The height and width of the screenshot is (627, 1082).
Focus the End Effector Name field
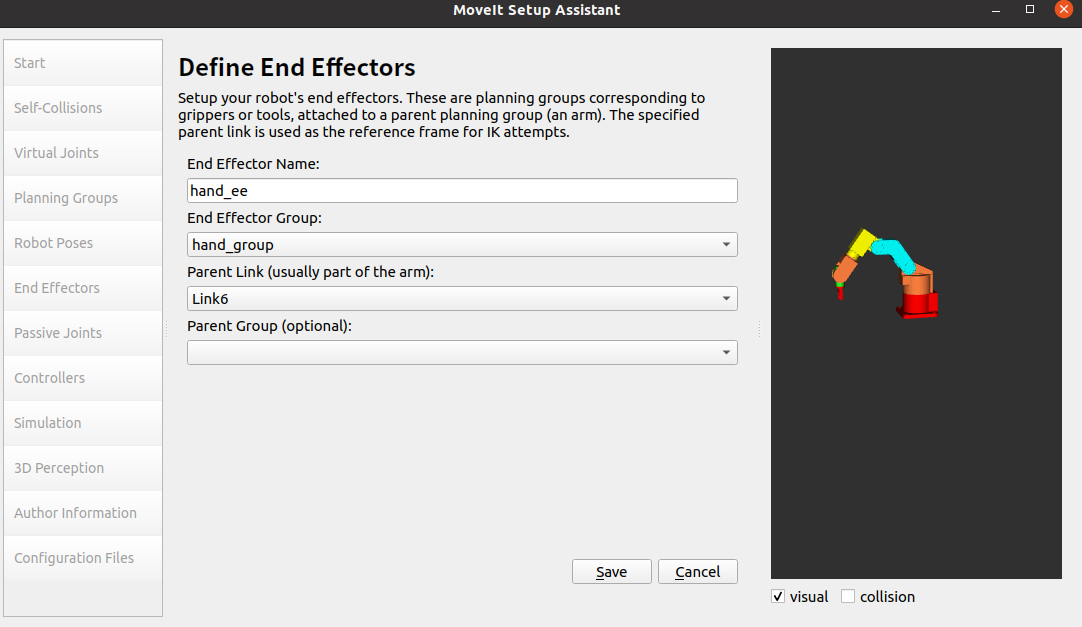(x=462, y=190)
